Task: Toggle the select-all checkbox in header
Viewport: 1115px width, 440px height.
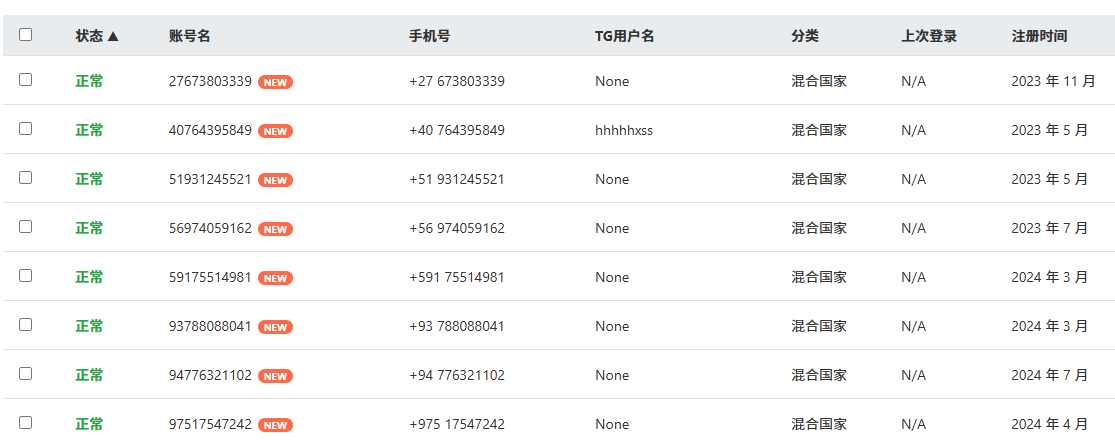Action: click(x=26, y=34)
